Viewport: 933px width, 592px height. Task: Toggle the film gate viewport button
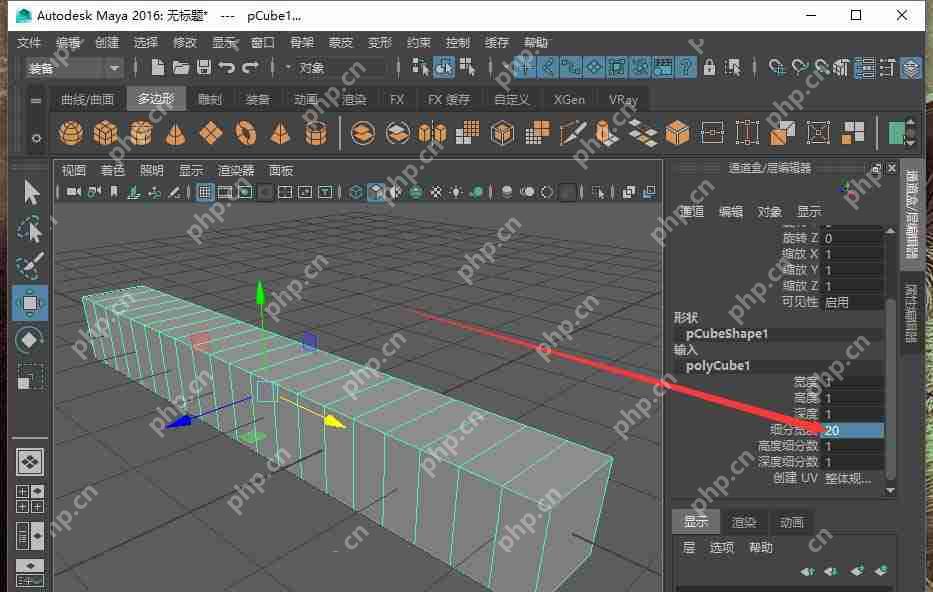tap(224, 192)
